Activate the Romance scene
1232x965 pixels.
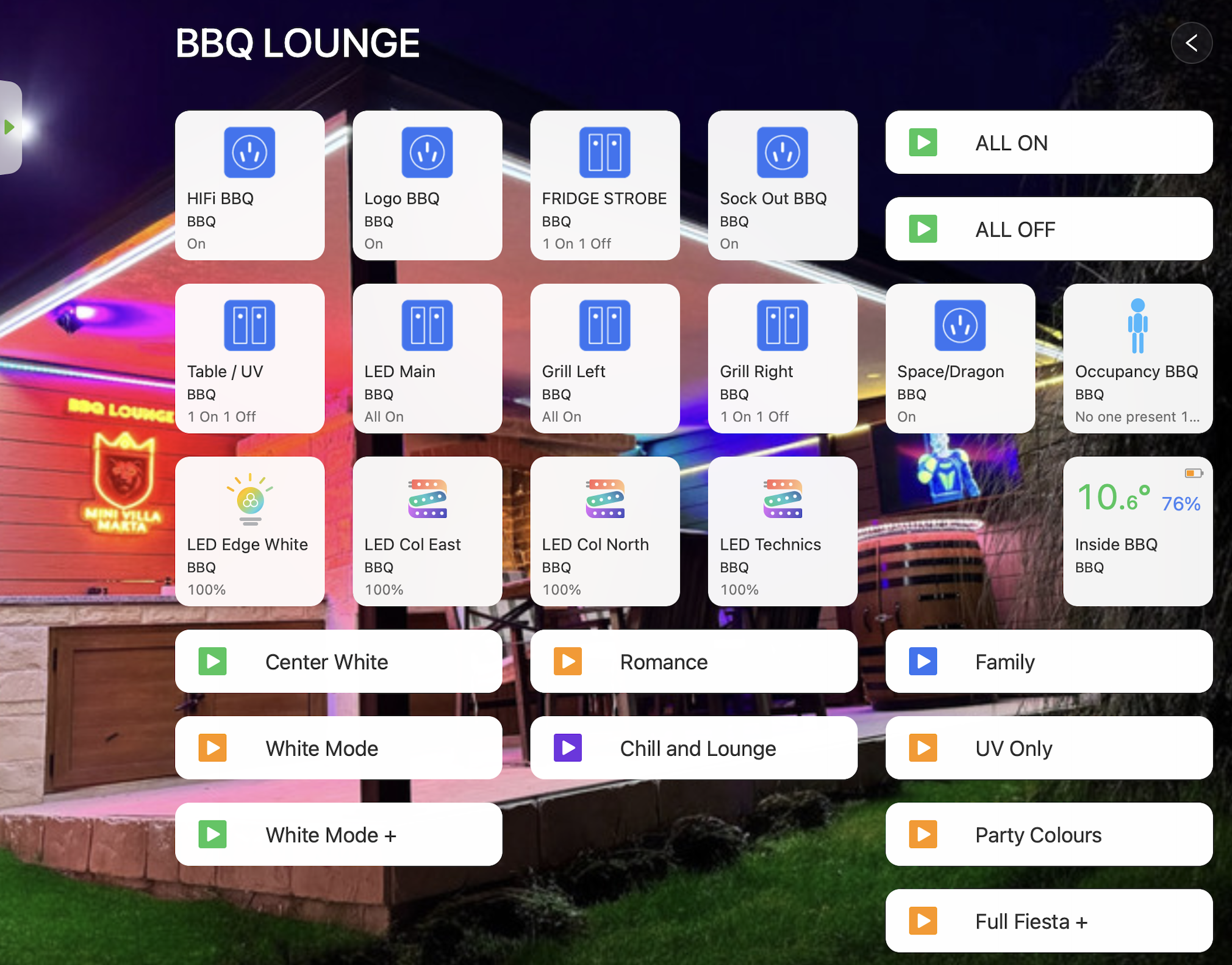[x=693, y=662]
